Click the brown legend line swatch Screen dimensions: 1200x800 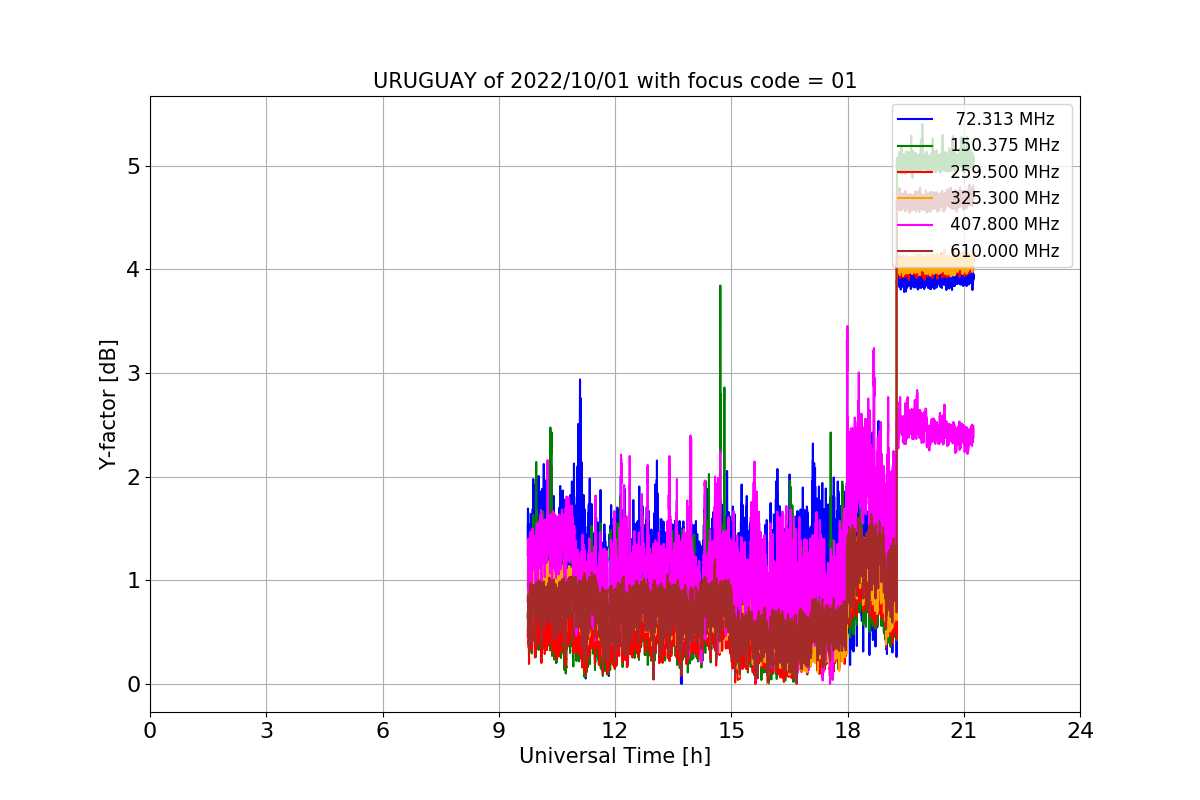pos(915,251)
